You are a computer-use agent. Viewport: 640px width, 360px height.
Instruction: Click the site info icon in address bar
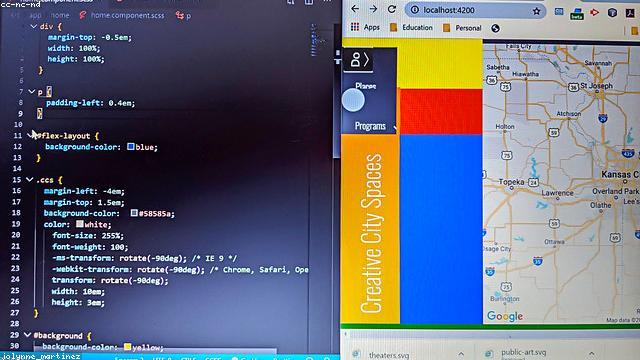click(x=415, y=10)
